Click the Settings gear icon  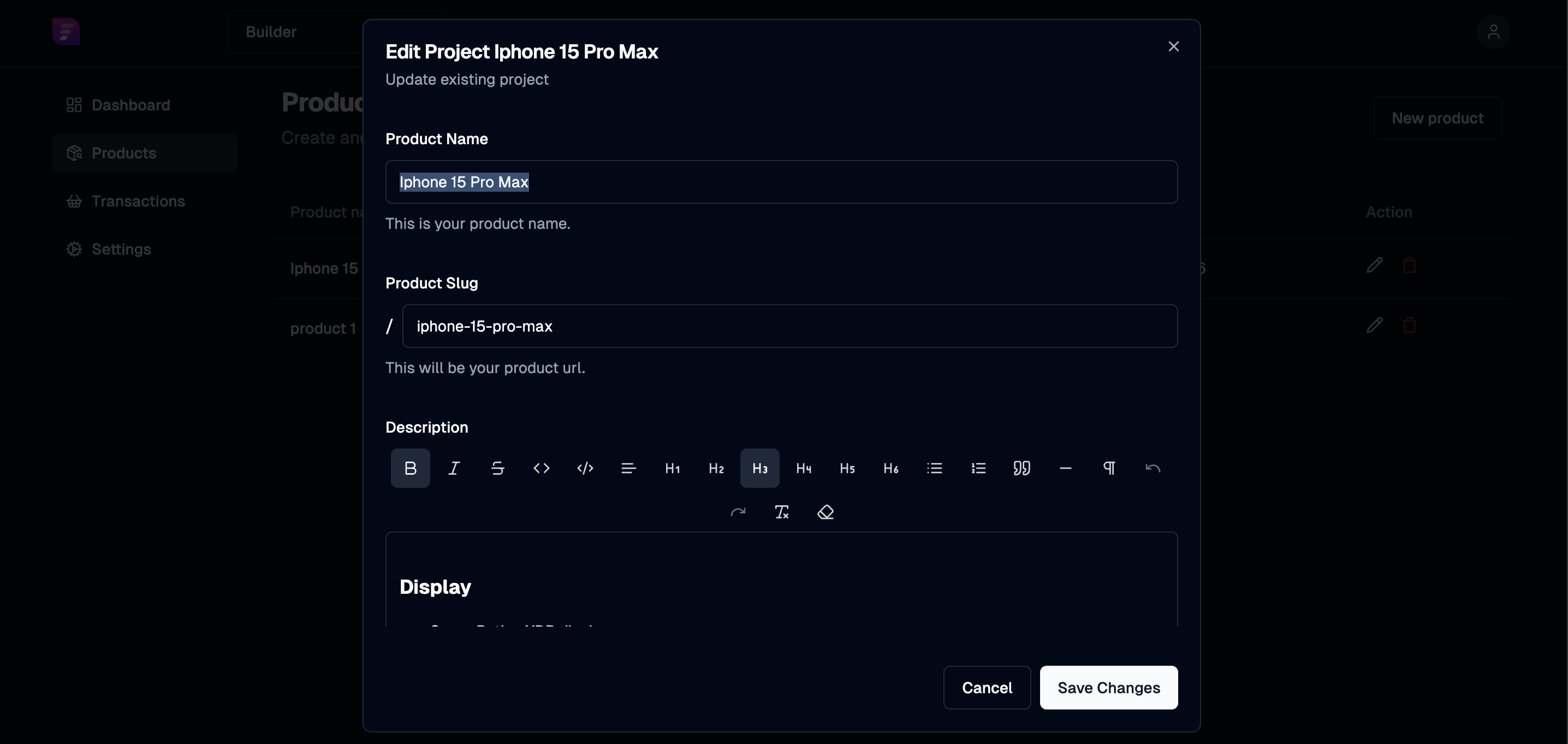[74, 249]
